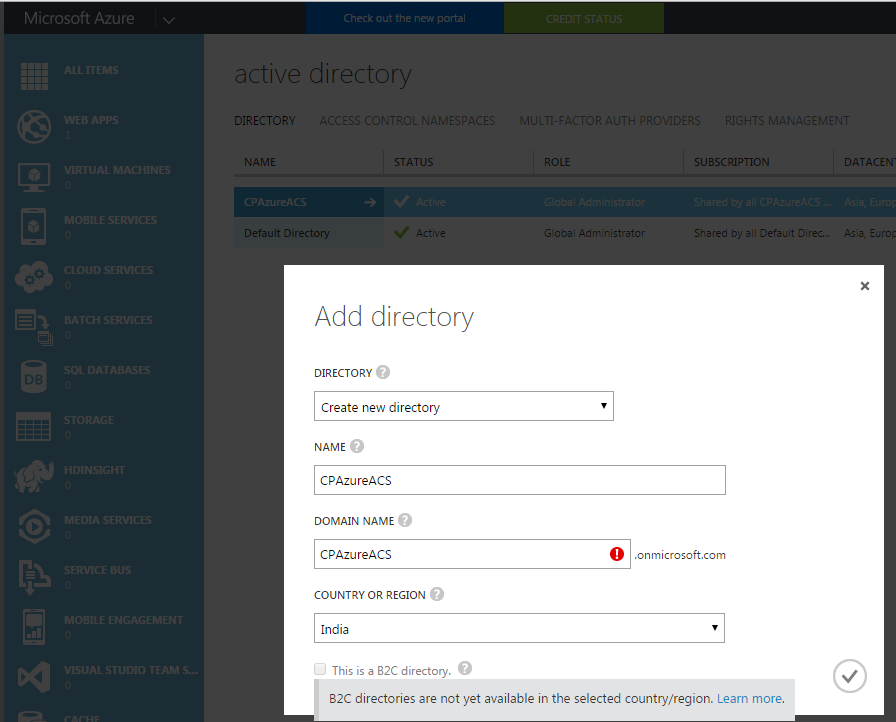Click the Country or Region help icon

point(437,594)
